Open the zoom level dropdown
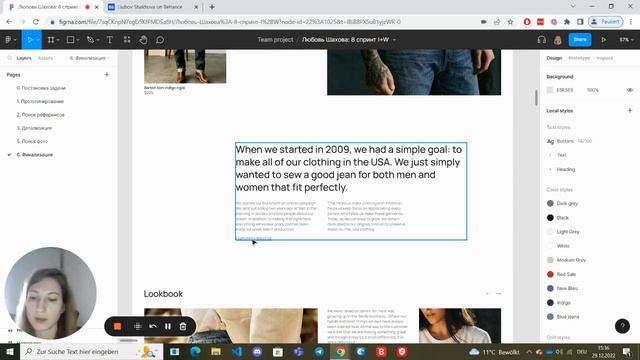The height and width of the screenshot is (360, 640). 627,40
